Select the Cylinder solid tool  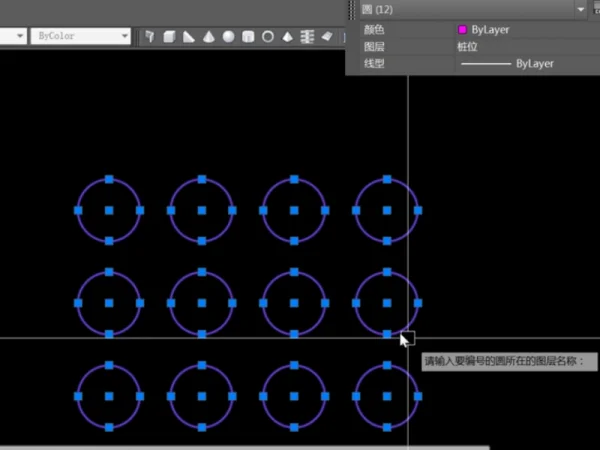click(248, 37)
